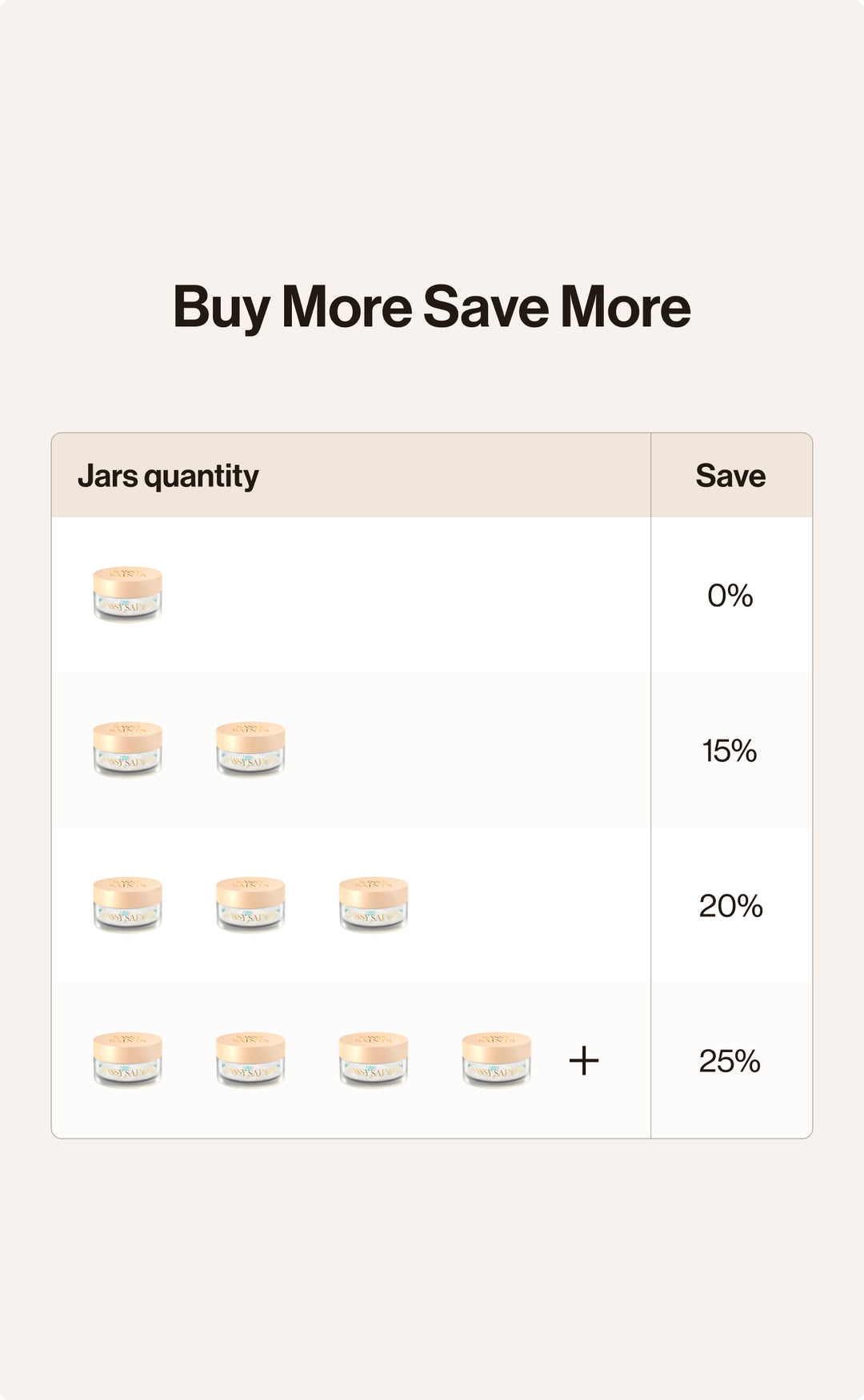
Task: Click the third jar in the 20% row
Action: [x=374, y=904]
